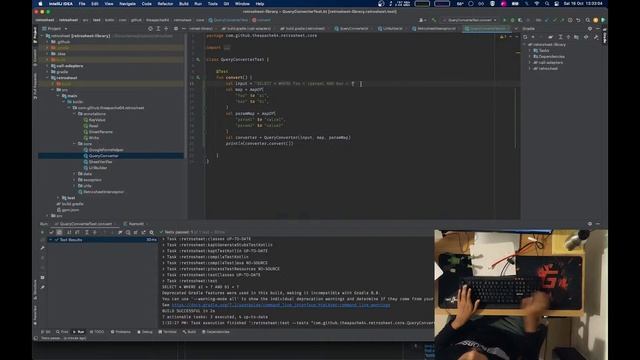
Task: Click the Git rollback undo icon
Action: coord(578,20)
